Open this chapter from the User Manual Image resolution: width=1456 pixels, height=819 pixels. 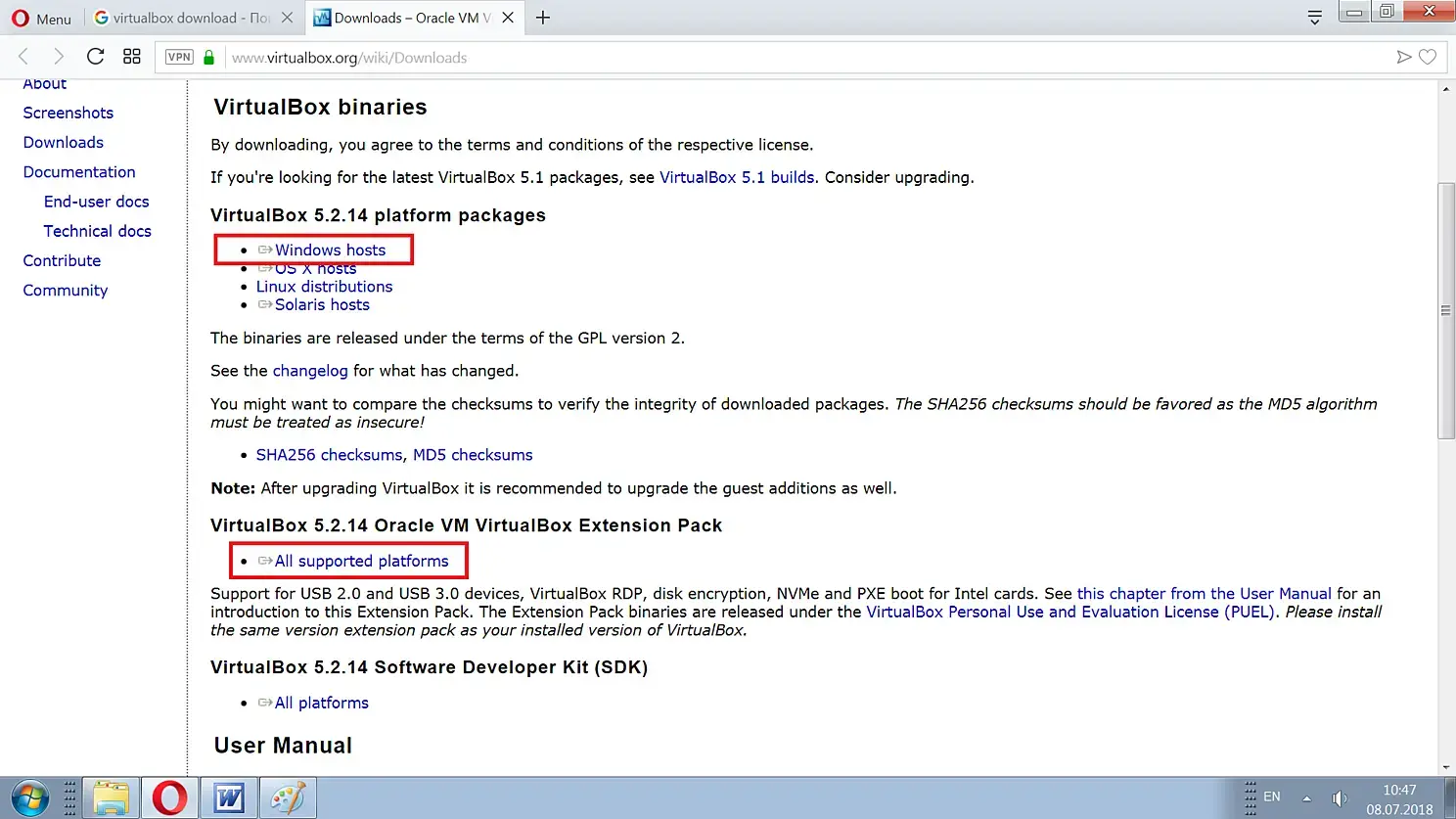(x=1204, y=594)
